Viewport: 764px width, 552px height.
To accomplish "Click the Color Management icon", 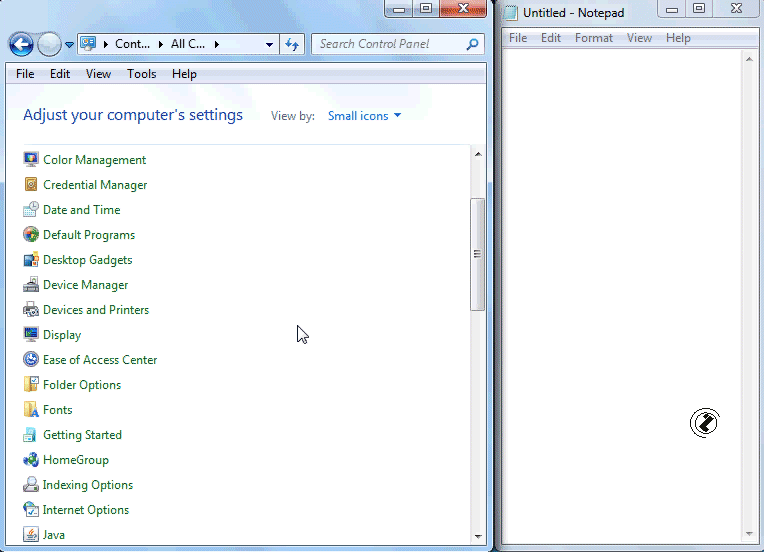I will click(x=31, y=160).
